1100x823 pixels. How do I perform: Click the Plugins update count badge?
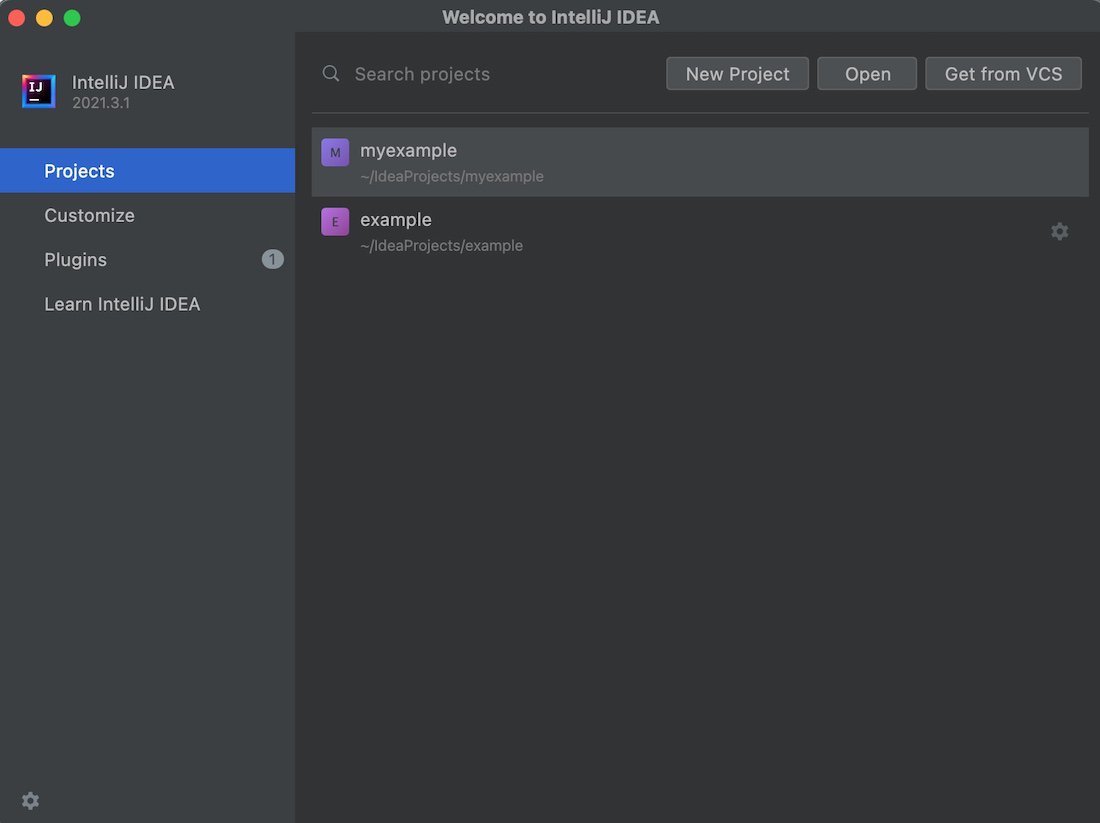coord(273,260)
